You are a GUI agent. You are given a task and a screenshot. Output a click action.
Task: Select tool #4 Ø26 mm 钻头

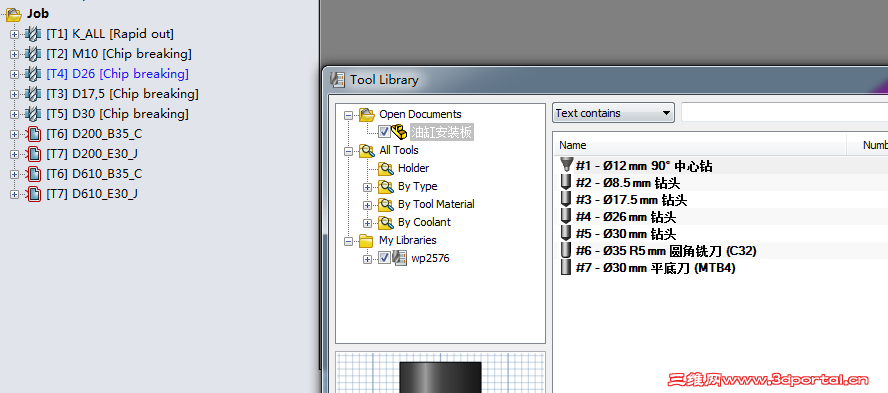pyautogui.click(x=626, y=217)
